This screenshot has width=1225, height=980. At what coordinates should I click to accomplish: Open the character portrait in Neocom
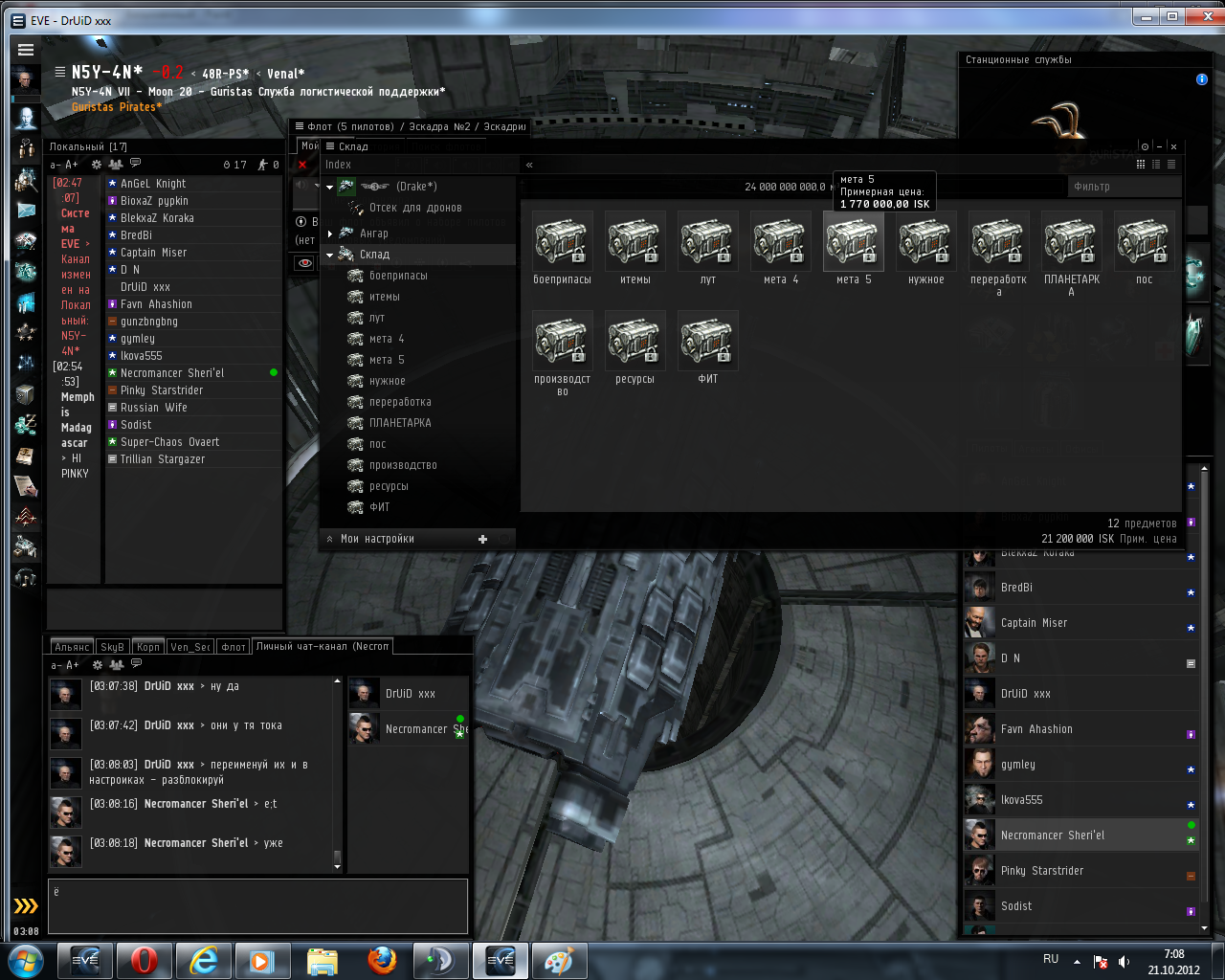point(26,80)
